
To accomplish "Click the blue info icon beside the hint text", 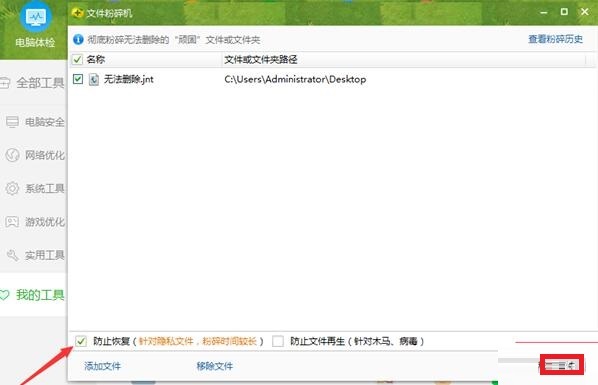I will tap(78, 39).
